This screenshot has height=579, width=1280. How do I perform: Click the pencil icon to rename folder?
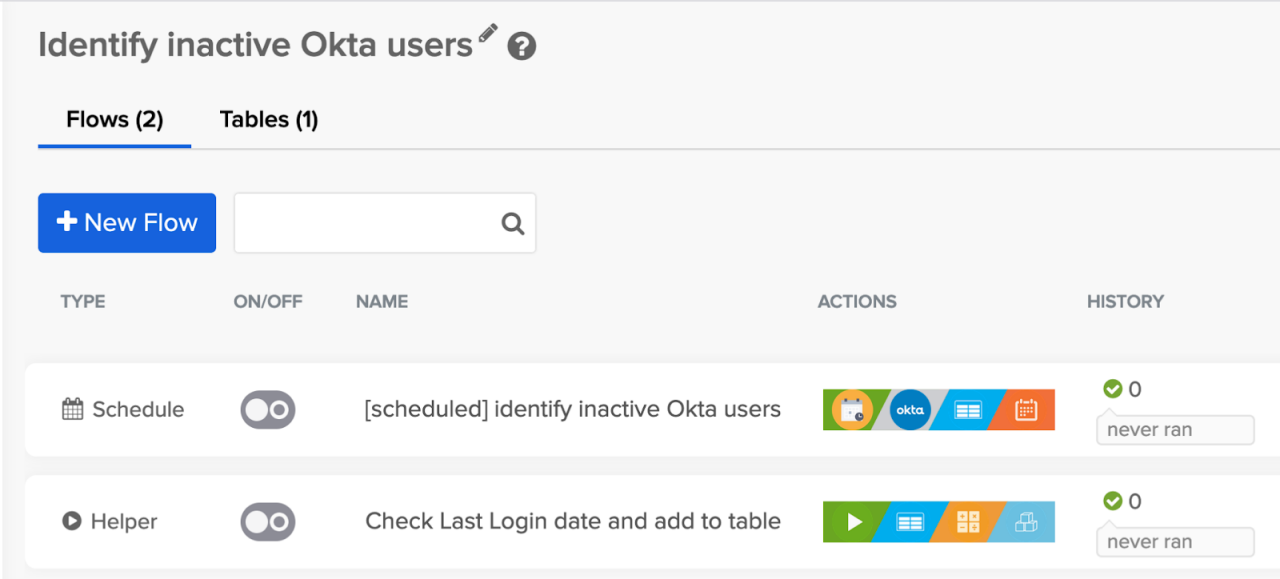pos(488,33)
